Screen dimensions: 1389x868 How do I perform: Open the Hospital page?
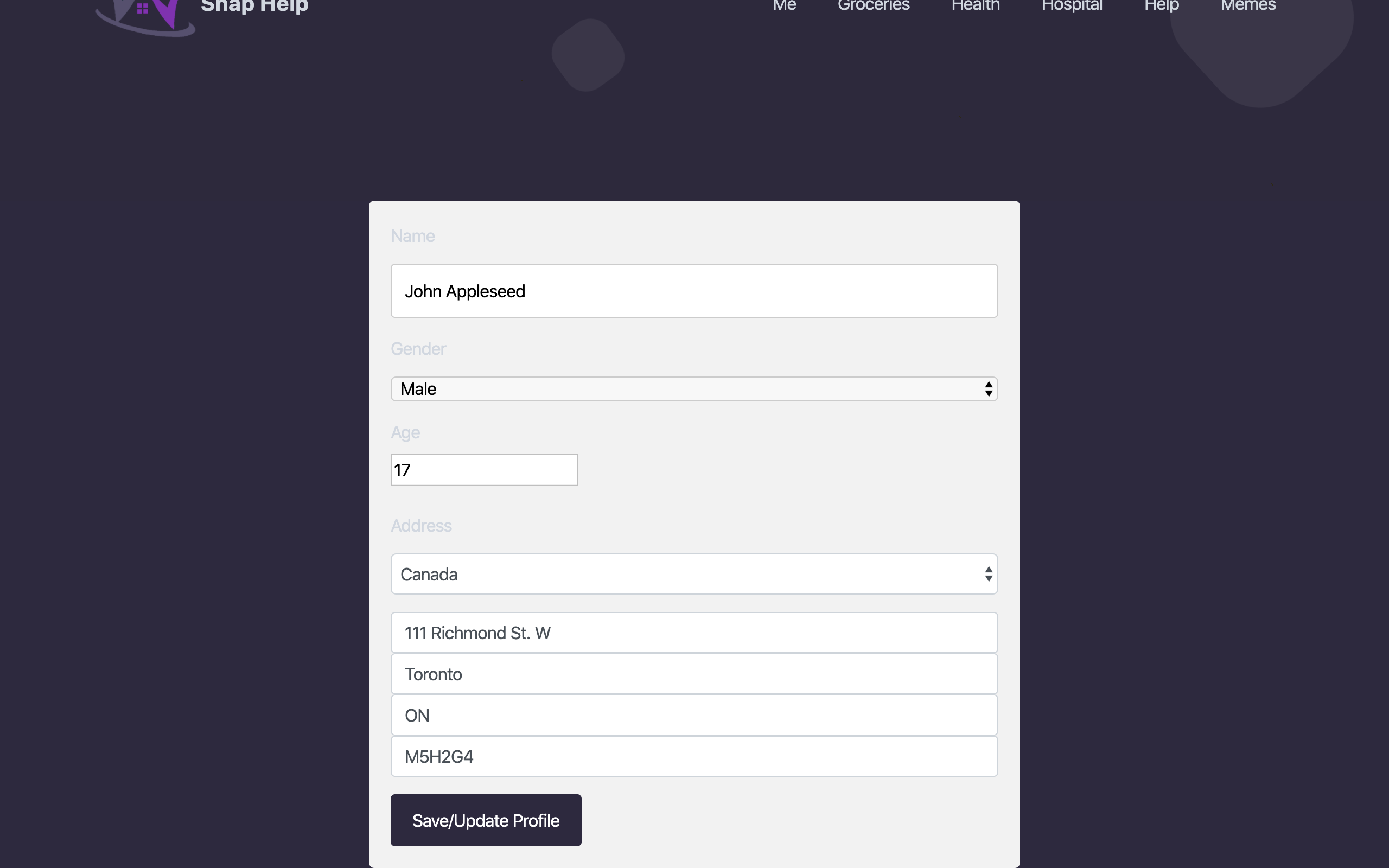(x=1072, y=6)
